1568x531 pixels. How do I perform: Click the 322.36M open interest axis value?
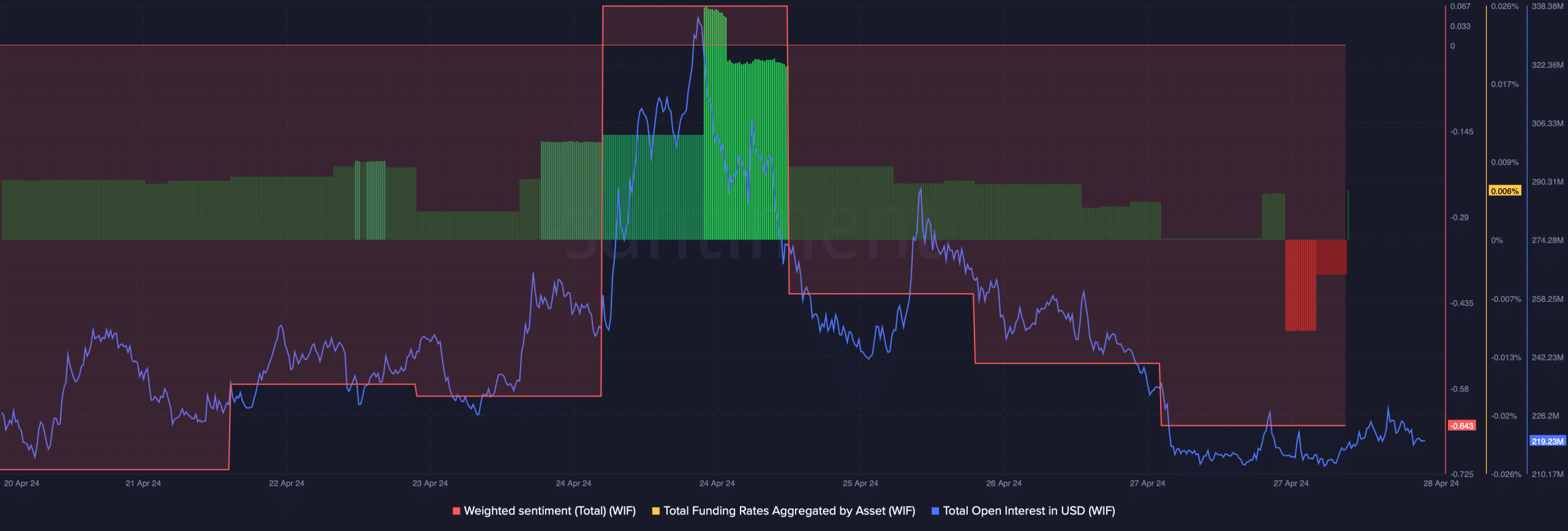pyautogui.click(x=1548, y=65)
